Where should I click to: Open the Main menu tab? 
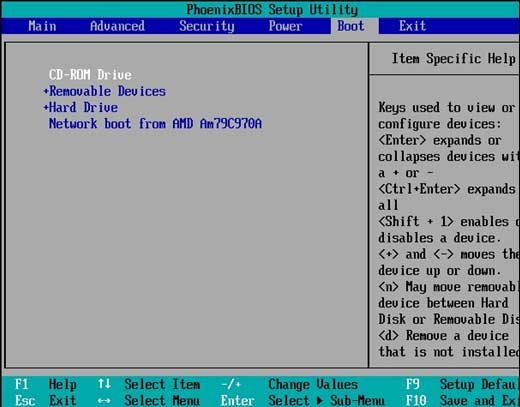(42, 26)
